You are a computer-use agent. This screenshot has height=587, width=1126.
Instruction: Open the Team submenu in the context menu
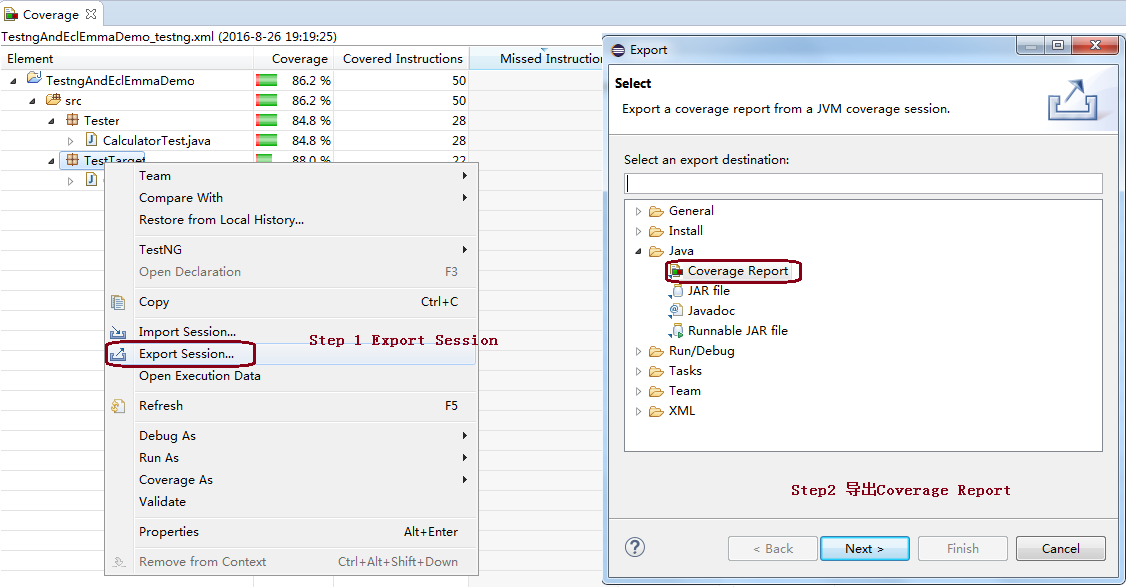pos(292,176)
